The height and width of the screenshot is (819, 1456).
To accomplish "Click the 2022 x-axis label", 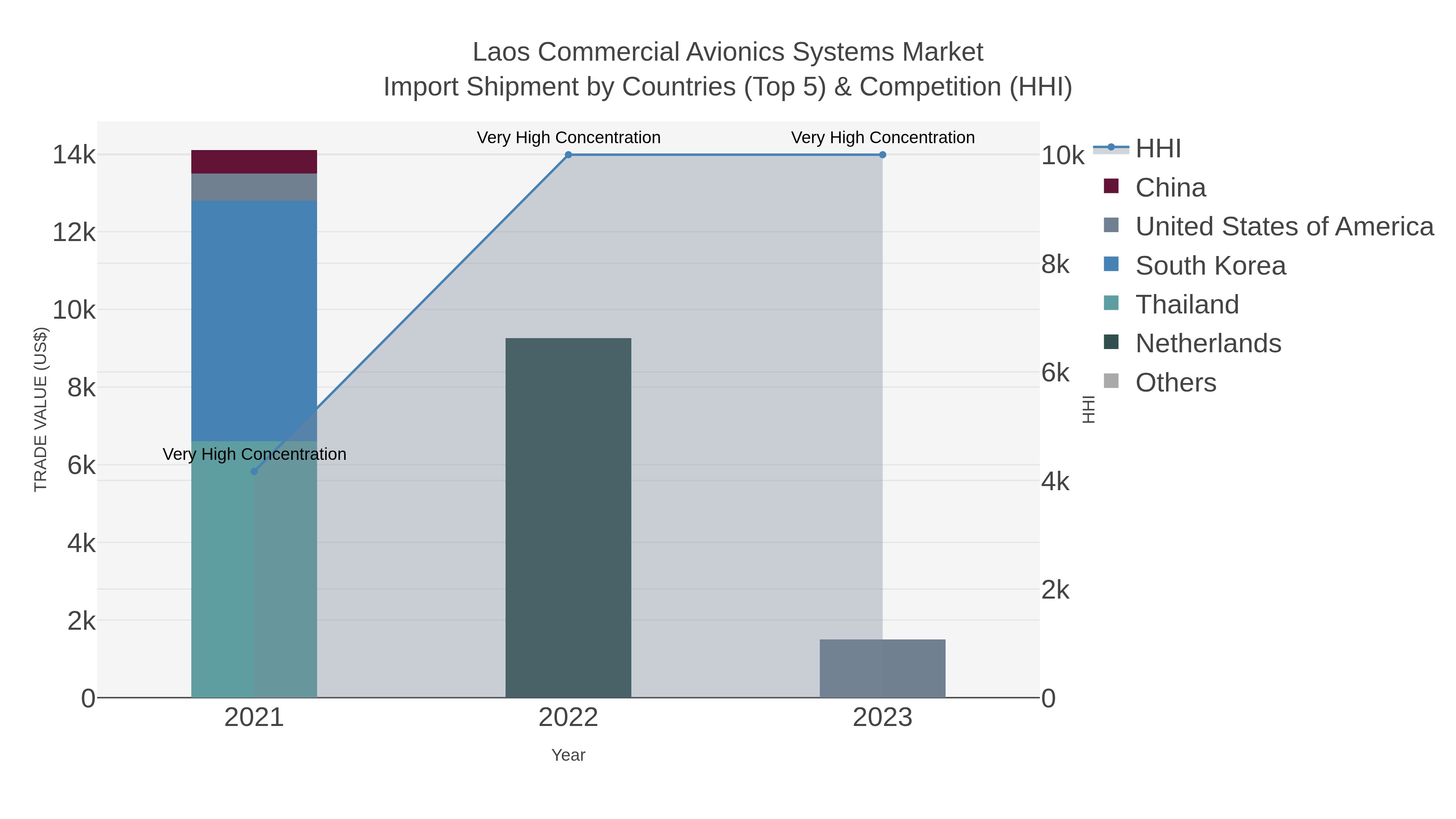I will click(568, 718).
